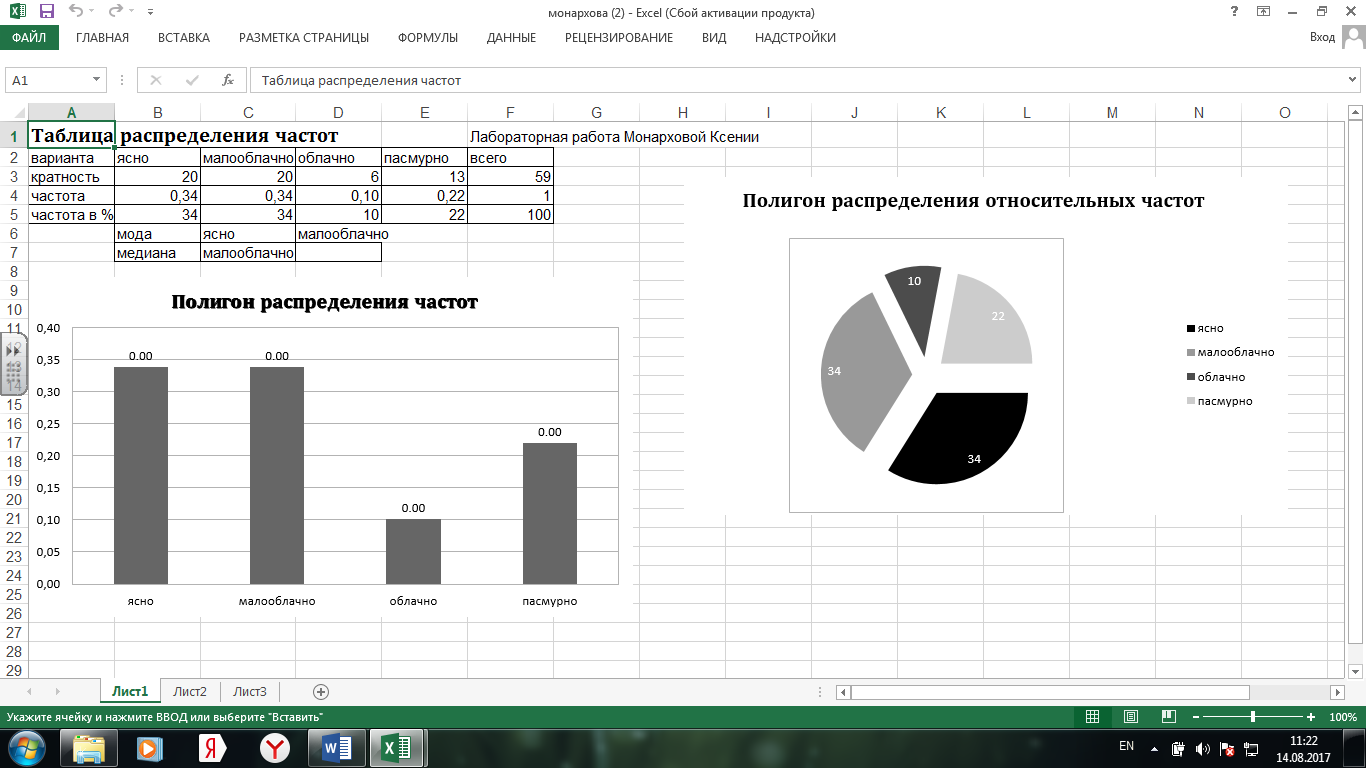Select row 3 header
Image resolution: width=1366 pixels, height=768 pixels.
tap(14, 176)
